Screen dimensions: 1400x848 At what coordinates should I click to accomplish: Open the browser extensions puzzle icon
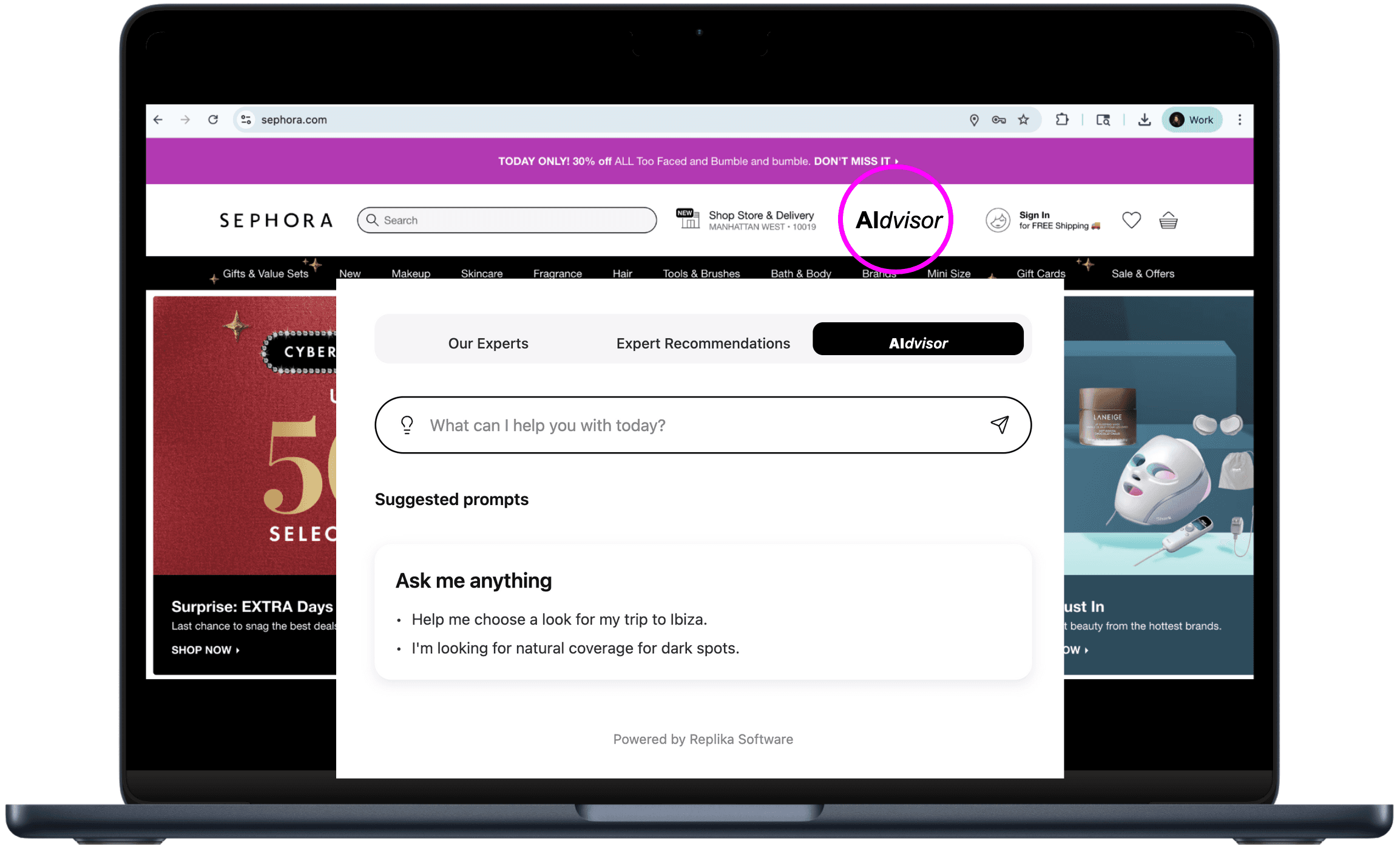(x=1062, y=120)
